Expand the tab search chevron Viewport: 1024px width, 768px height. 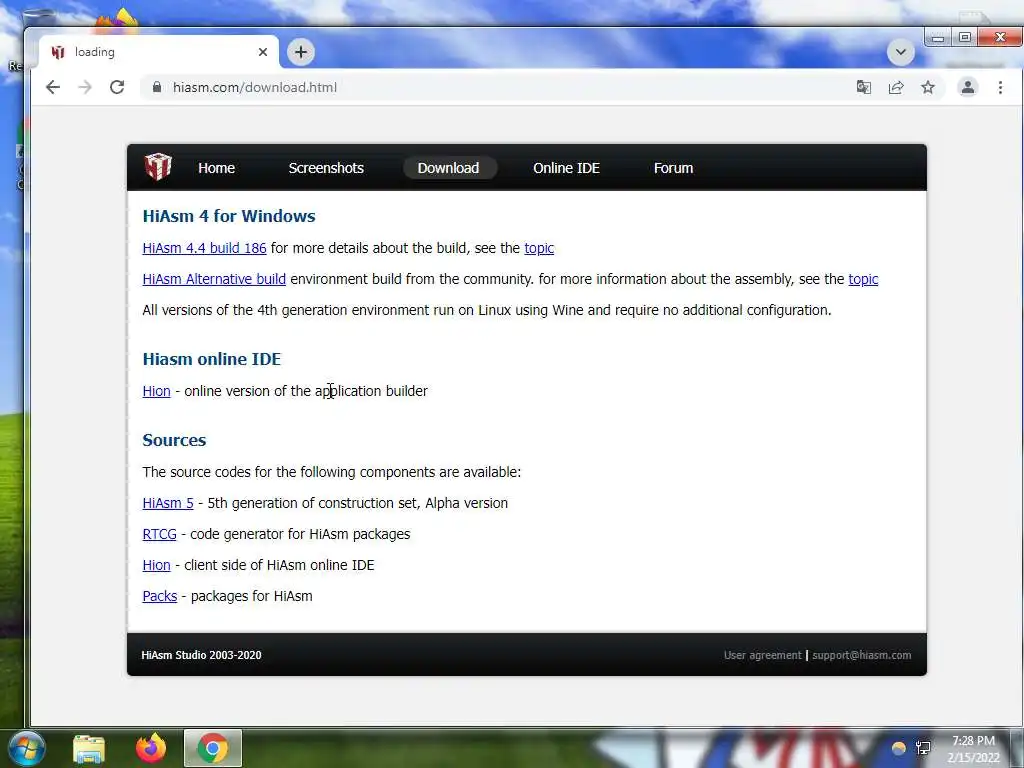(x=901, y=52)
